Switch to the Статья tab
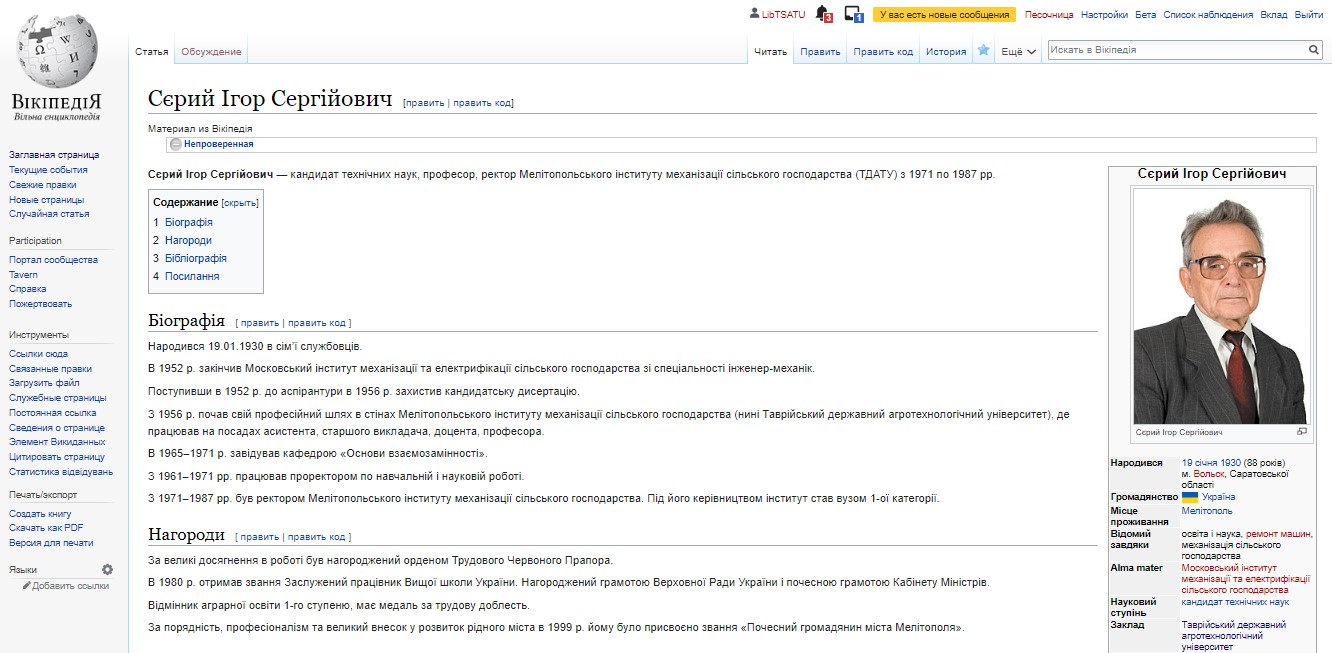Image resolution: width=1332 pixels, height=653 pixels. click(151, 52)
